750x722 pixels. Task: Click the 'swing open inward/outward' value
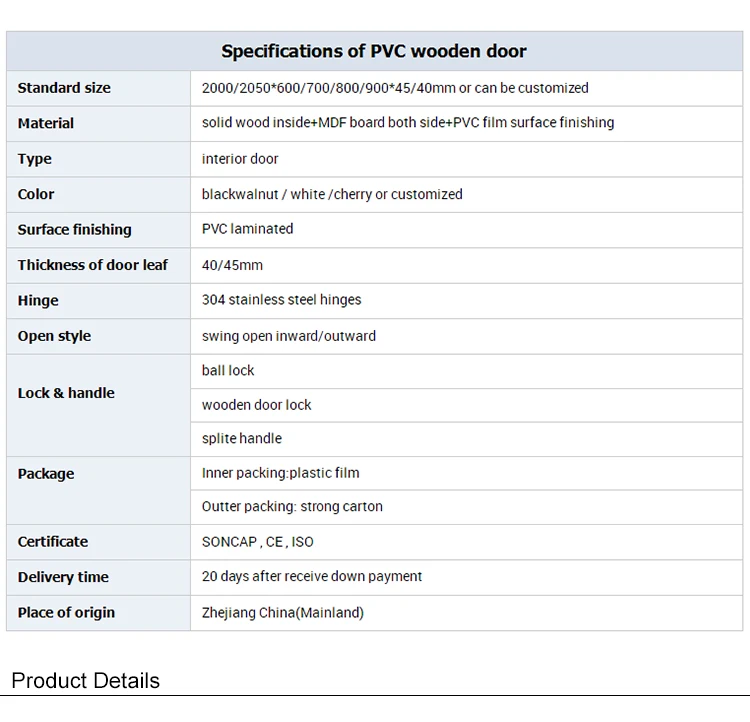pos(289,336)
